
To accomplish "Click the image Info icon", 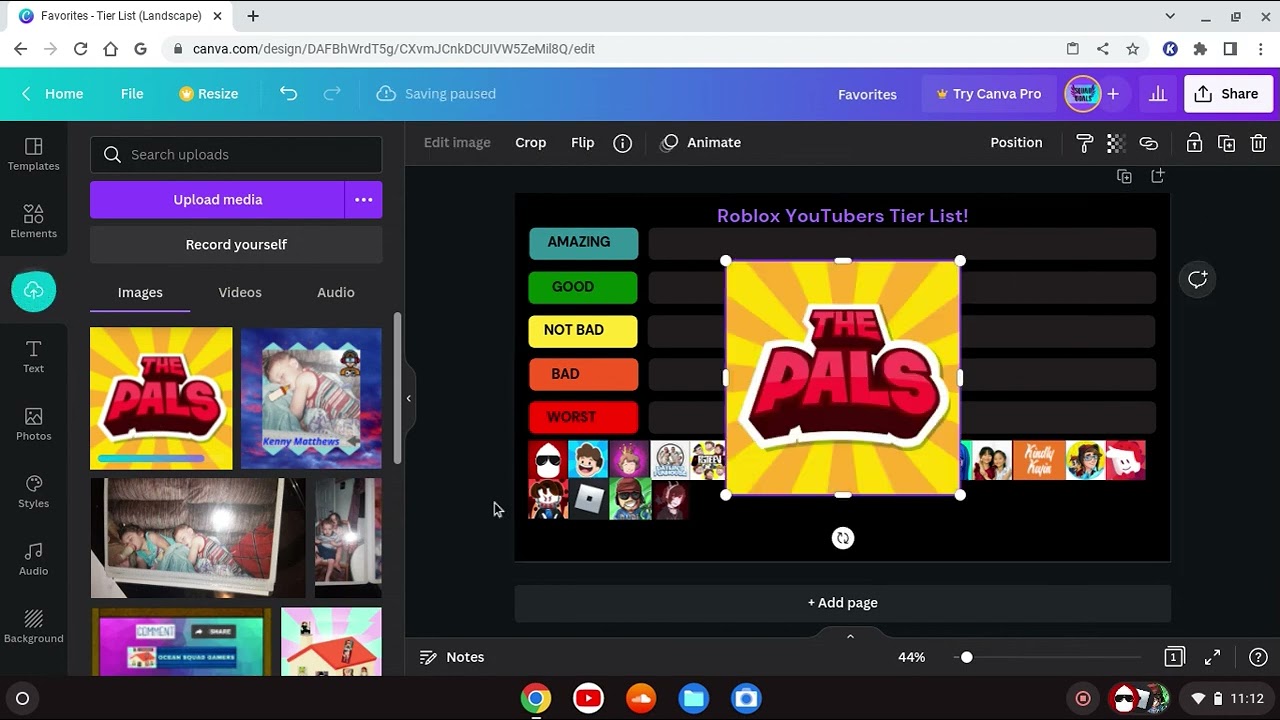I will point(622,143).
